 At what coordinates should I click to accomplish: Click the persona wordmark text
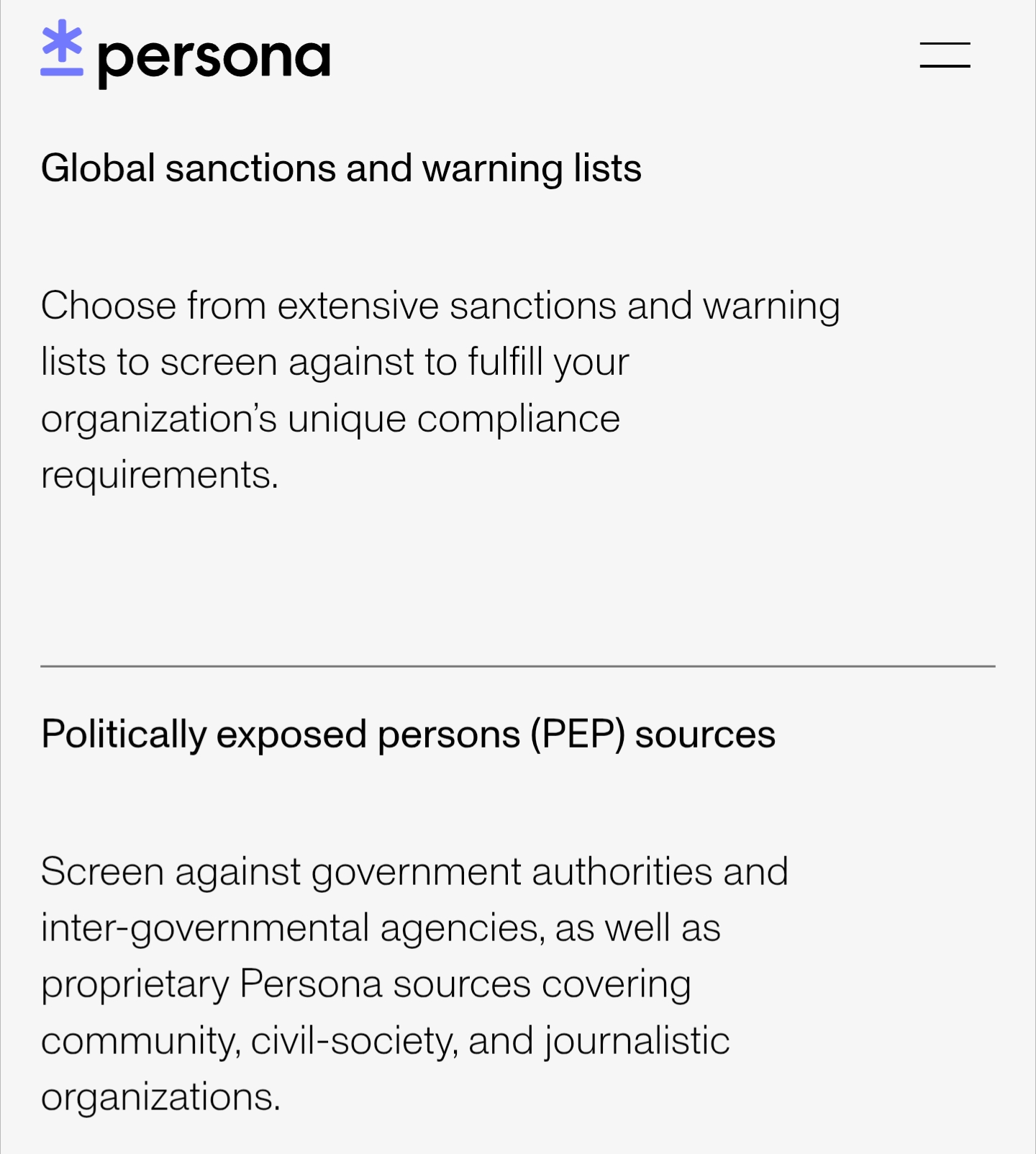tap(214, 59)
